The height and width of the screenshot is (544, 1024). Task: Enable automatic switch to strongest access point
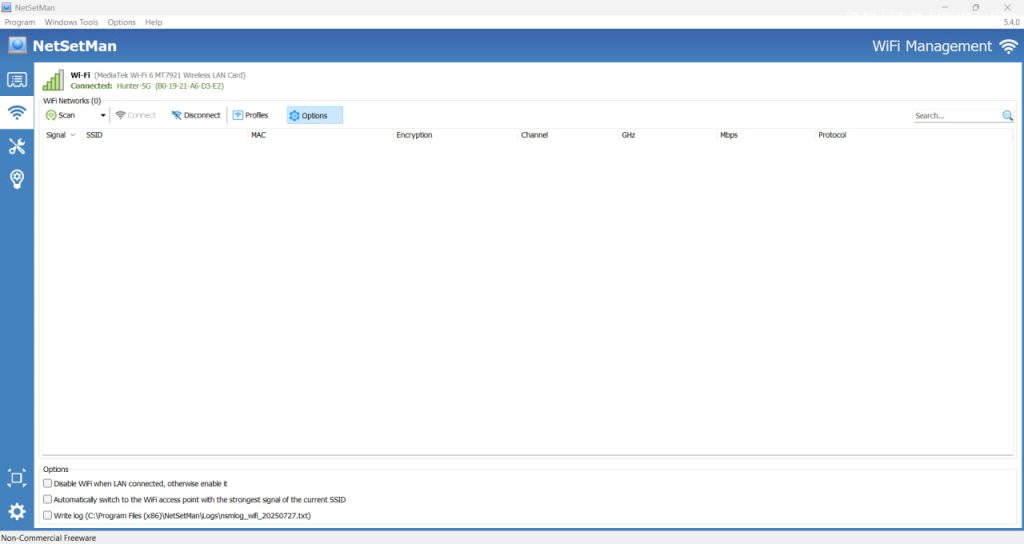(48, 500)
